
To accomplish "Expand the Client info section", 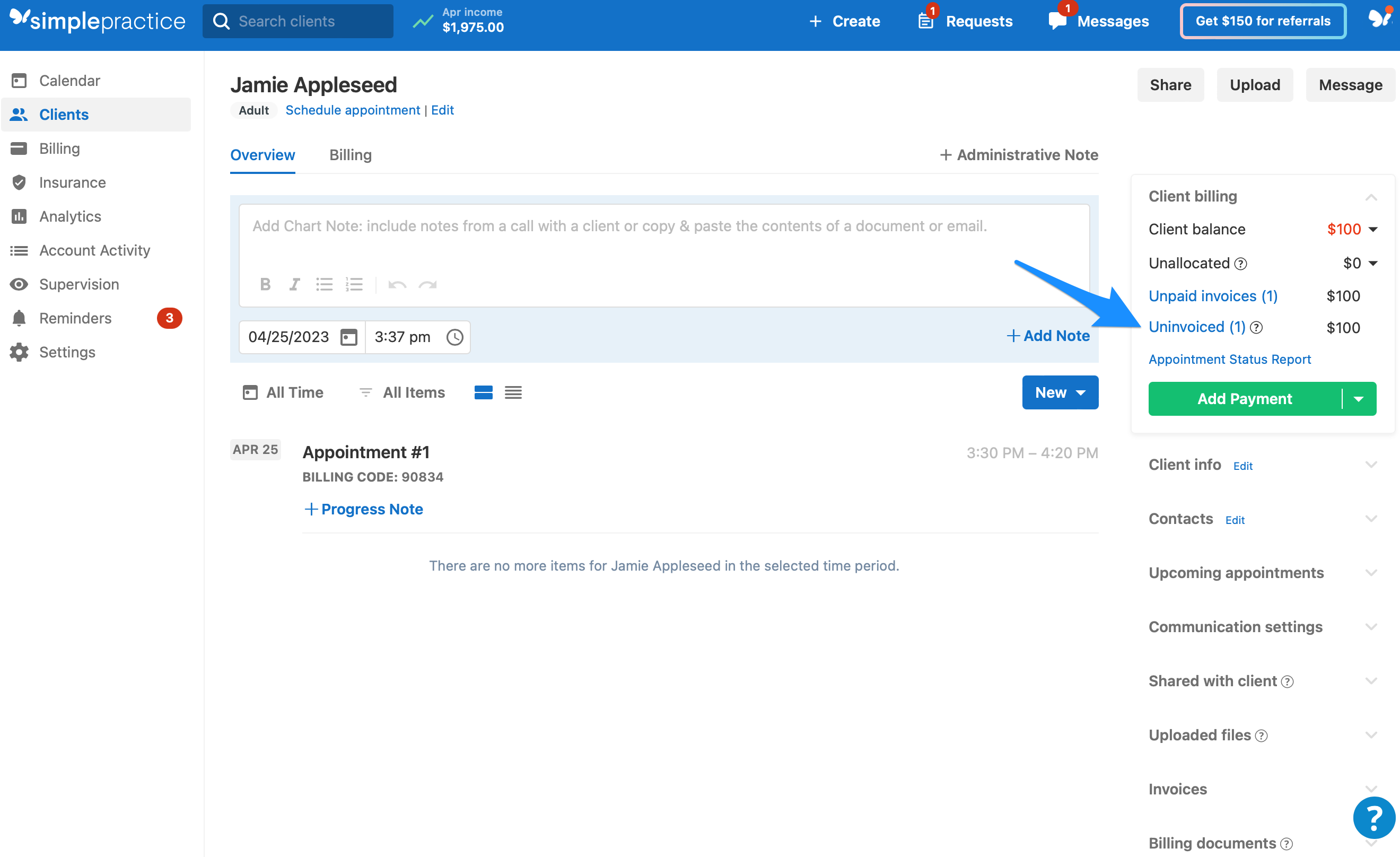I will (1371, 465).
